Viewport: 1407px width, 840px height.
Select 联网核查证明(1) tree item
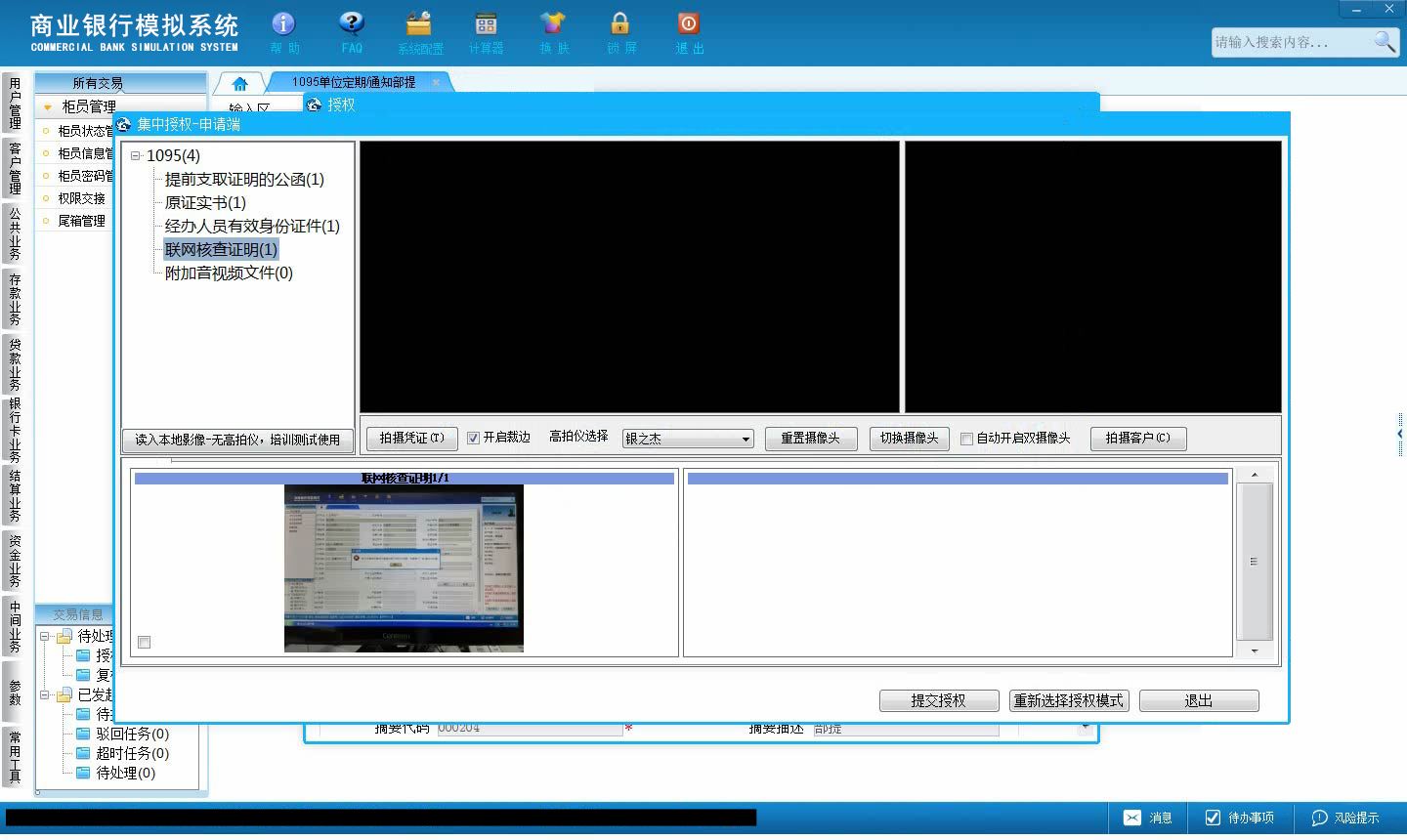(x=221, y=249)
